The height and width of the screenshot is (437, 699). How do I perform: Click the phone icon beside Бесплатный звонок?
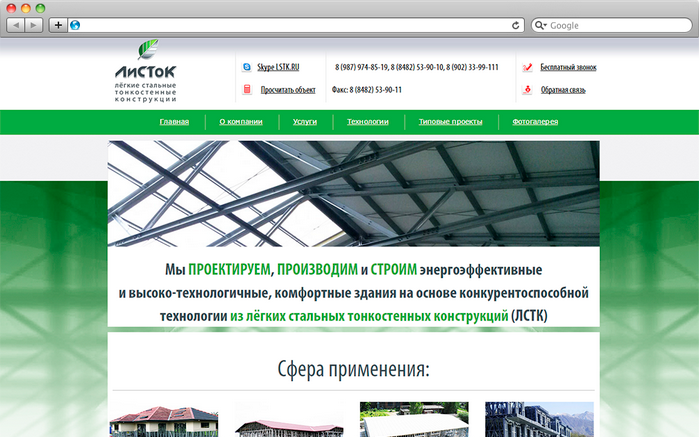527,67
